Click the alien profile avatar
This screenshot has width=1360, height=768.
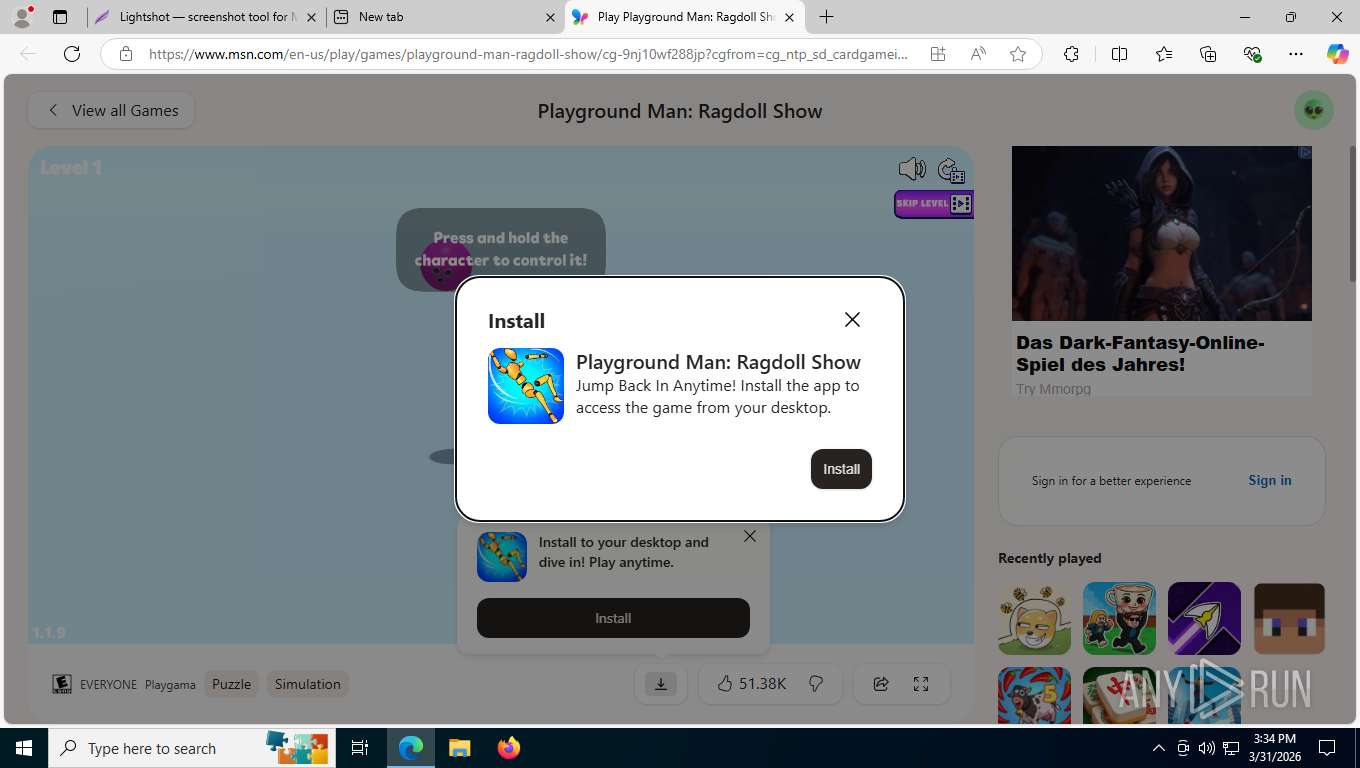[x=1314, y=110]
